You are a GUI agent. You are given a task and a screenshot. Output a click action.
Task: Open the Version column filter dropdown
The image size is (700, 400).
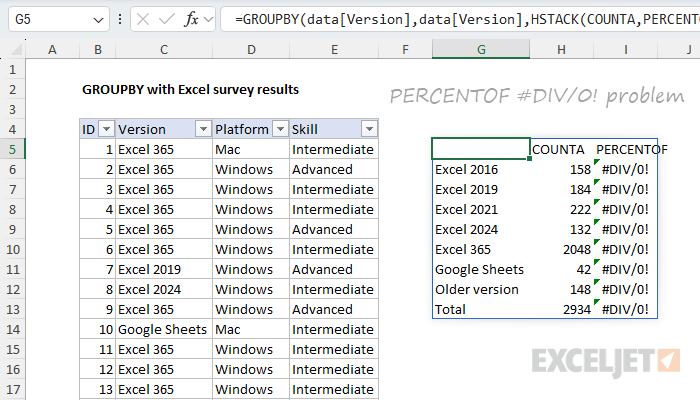(203, 129)
